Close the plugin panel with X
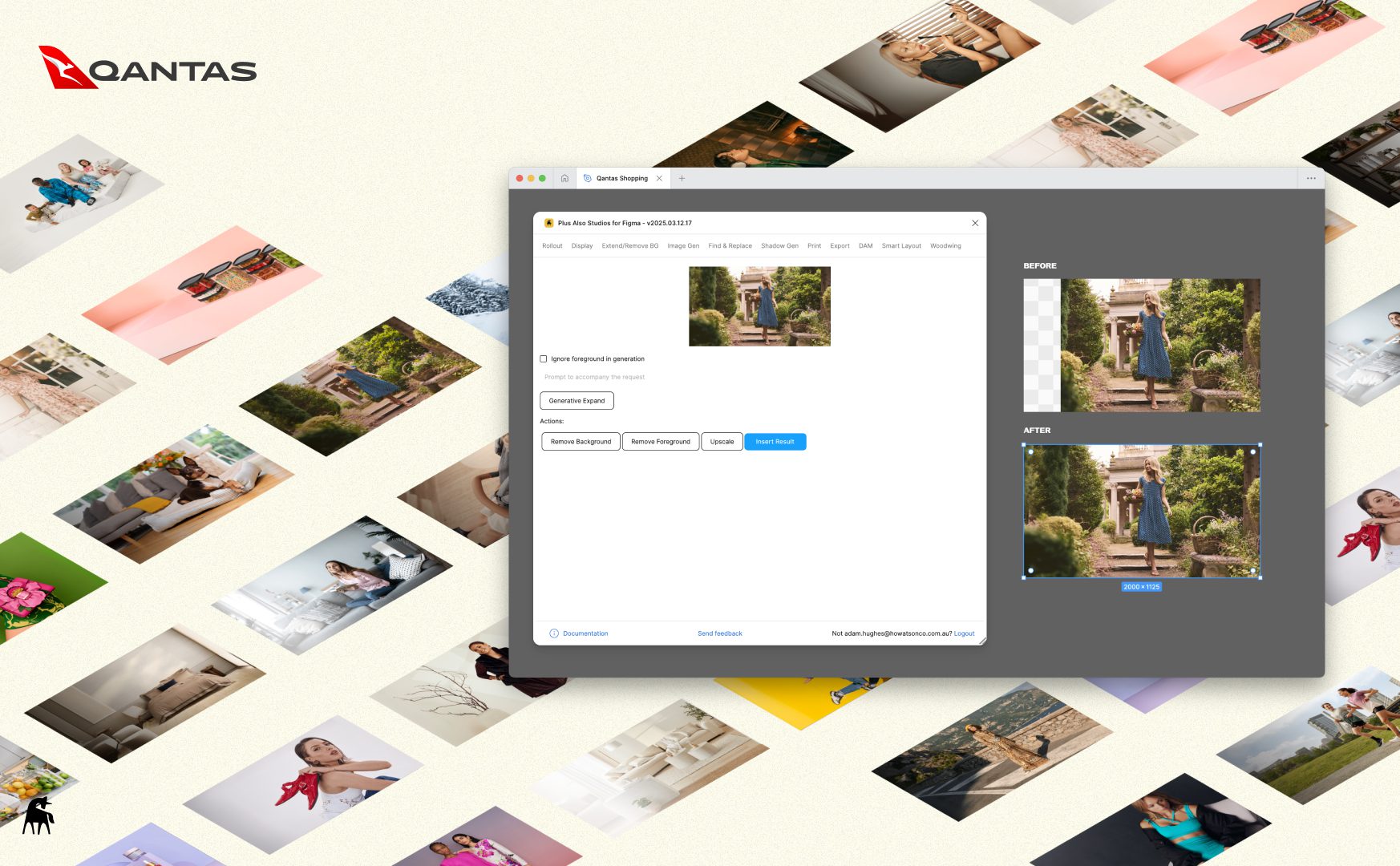Screen dimensions: 1400x866 click(974, 223)
